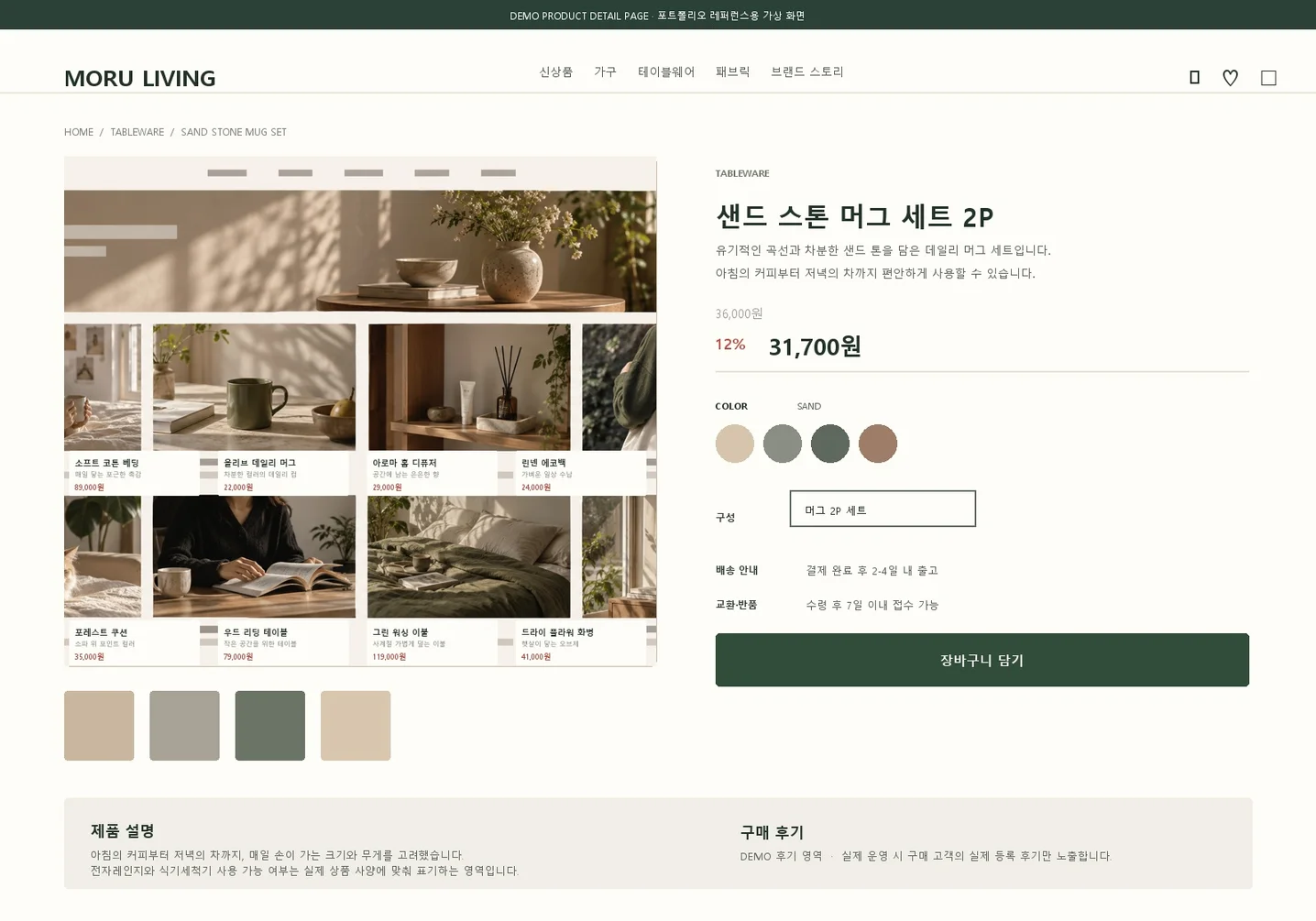1316x921 pixels.
Task: Go to MORU LIVING home logo
Action: click(140, 79)
